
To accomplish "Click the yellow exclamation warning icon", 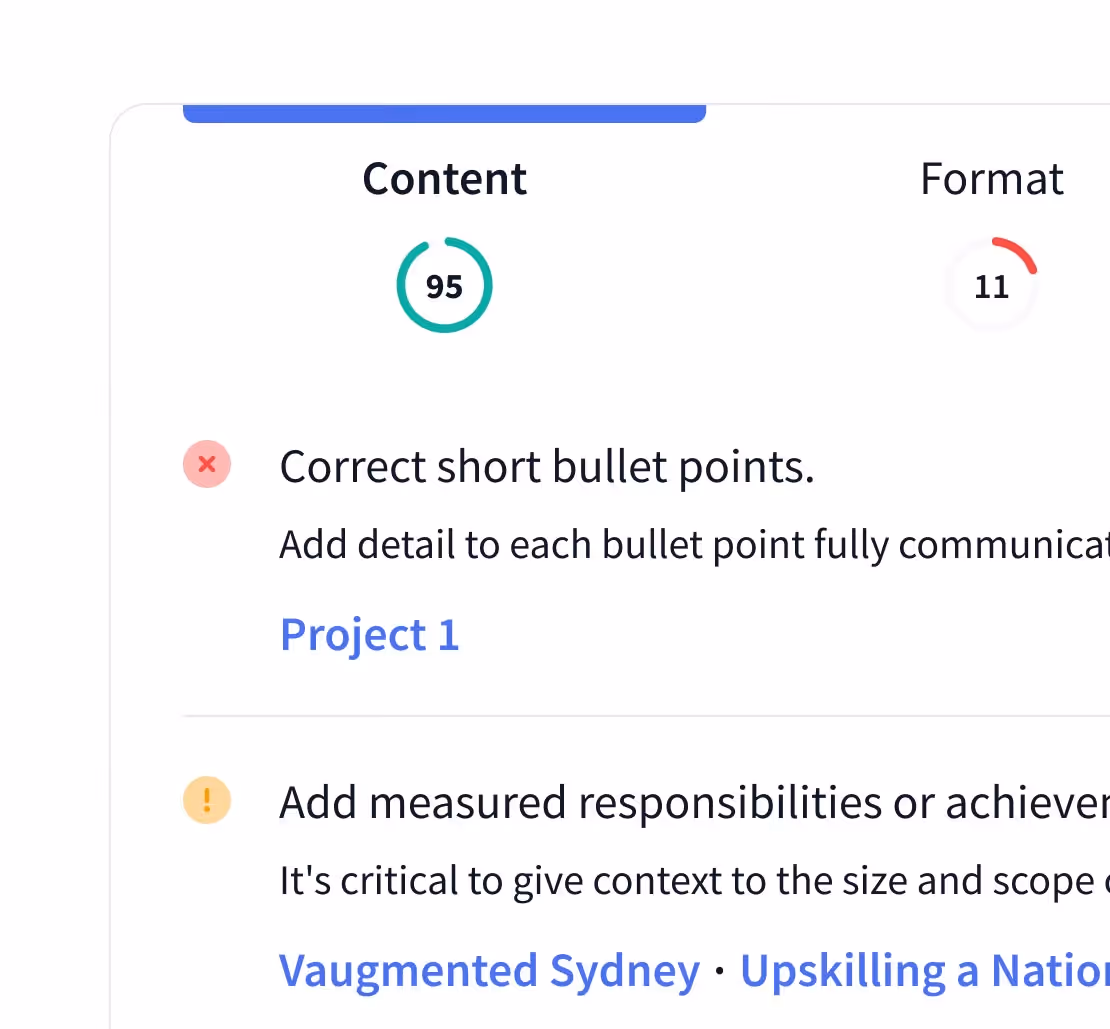I will (x=207, y=800).
